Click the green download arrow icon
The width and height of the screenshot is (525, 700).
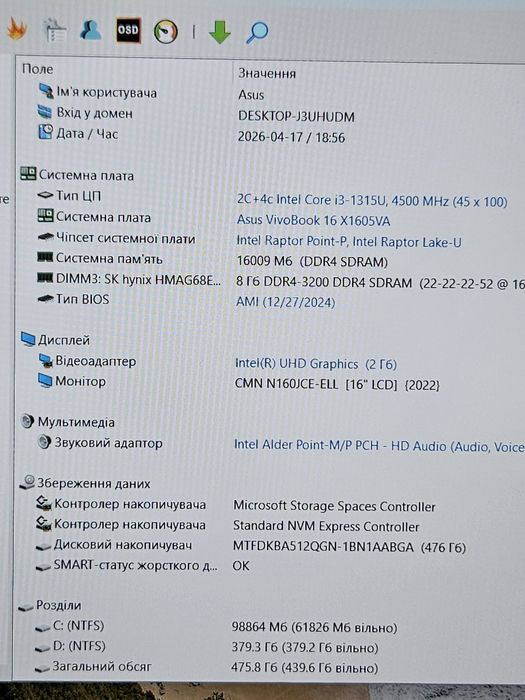click(220, 32)
